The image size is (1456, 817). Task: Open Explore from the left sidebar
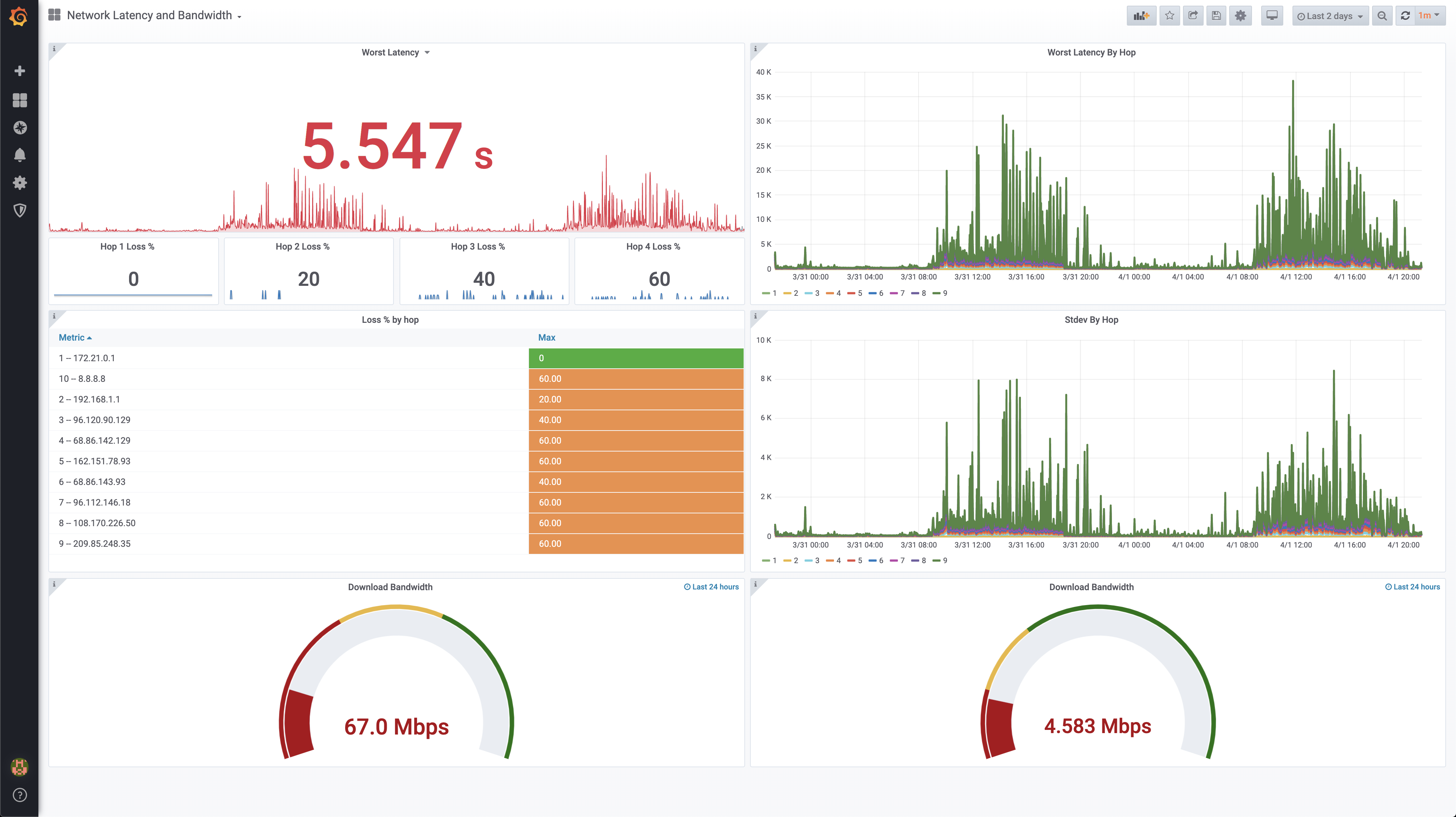pyautogui.click(x=20, y=127)
